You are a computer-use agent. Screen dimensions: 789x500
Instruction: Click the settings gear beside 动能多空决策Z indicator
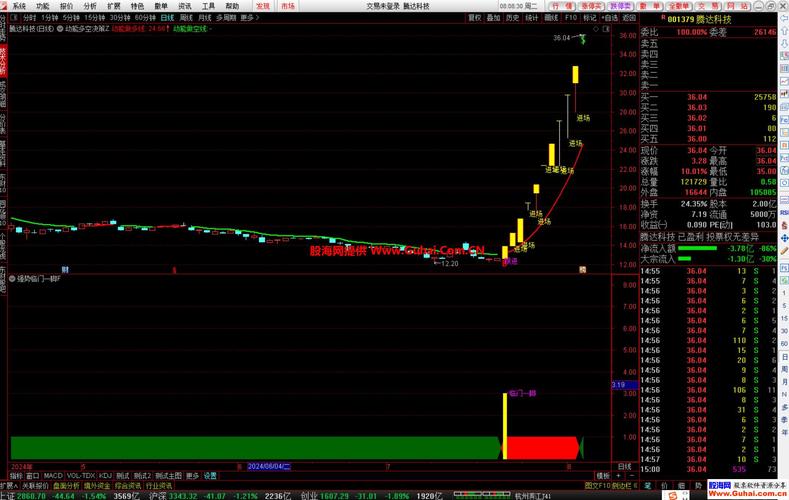(x=59, y=29)
